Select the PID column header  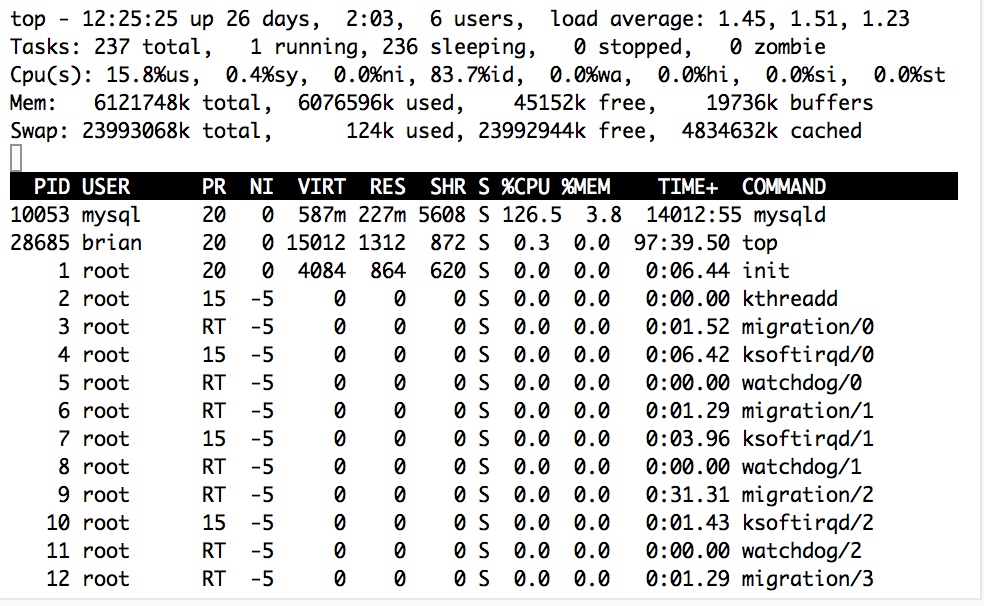(52, 187)
